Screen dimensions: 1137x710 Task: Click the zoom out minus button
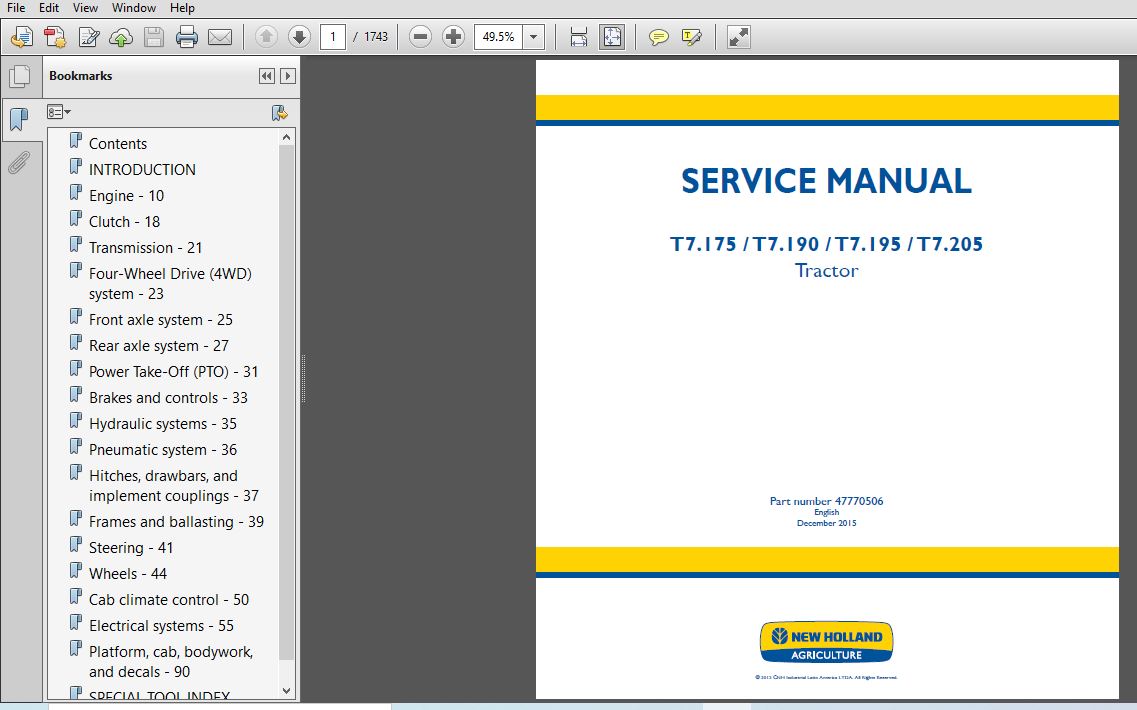pos(420,36)
